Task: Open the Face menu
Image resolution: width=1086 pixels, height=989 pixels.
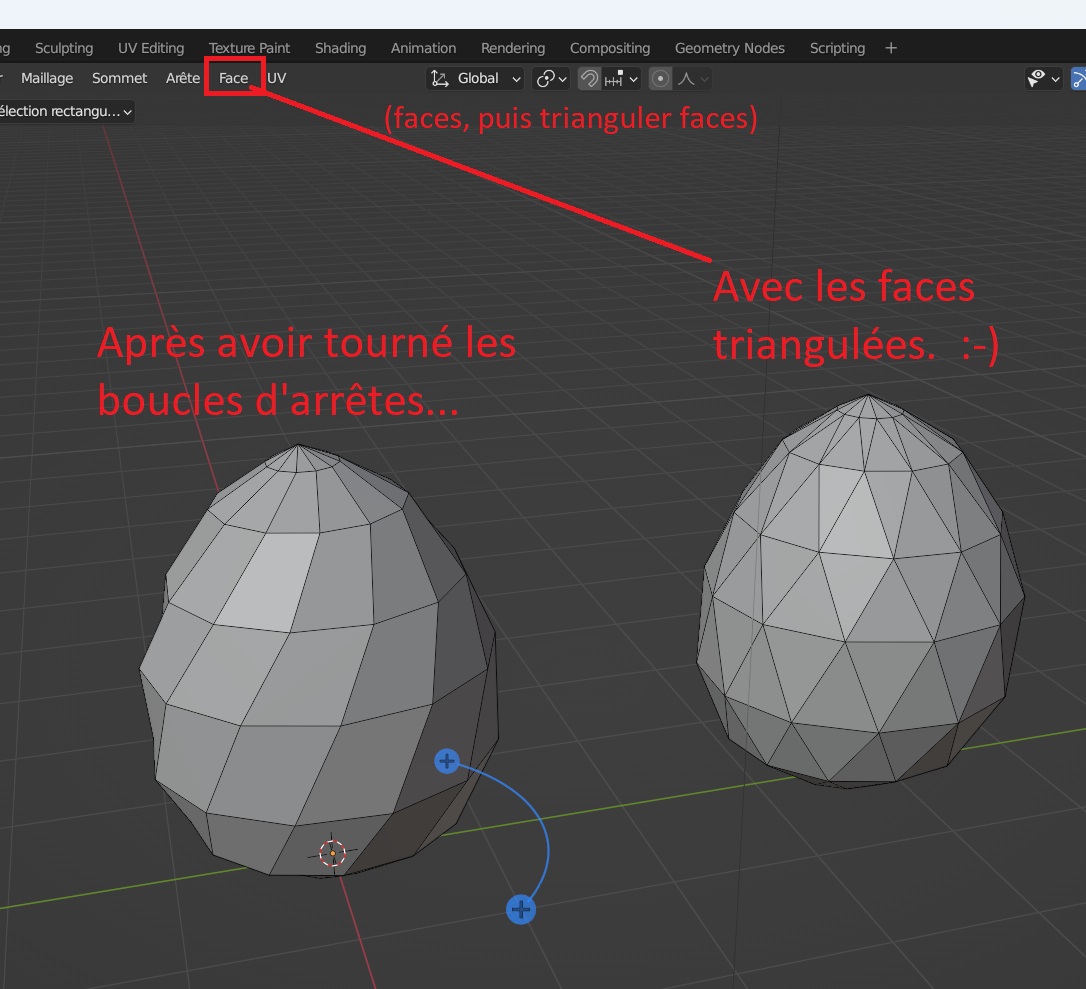Action: click(233, 78)
